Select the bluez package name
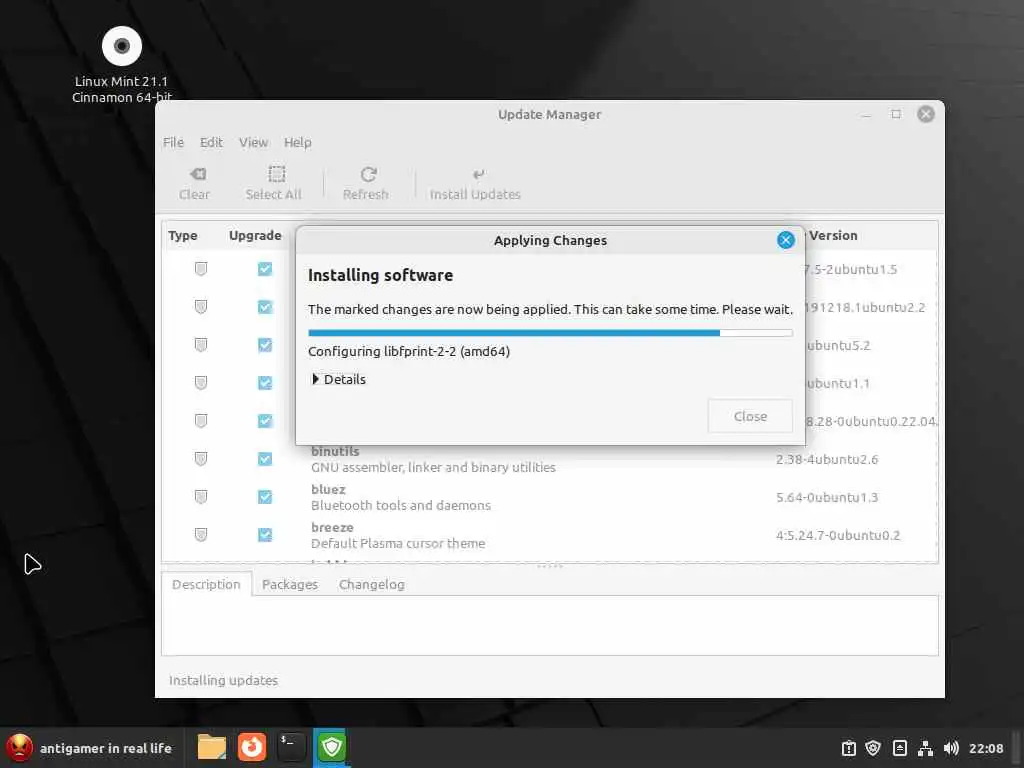 (x=328, y=489)
